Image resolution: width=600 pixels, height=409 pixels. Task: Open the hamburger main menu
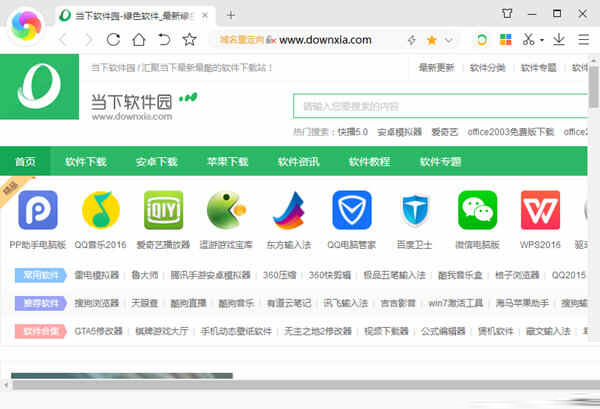tap(584, 39)
